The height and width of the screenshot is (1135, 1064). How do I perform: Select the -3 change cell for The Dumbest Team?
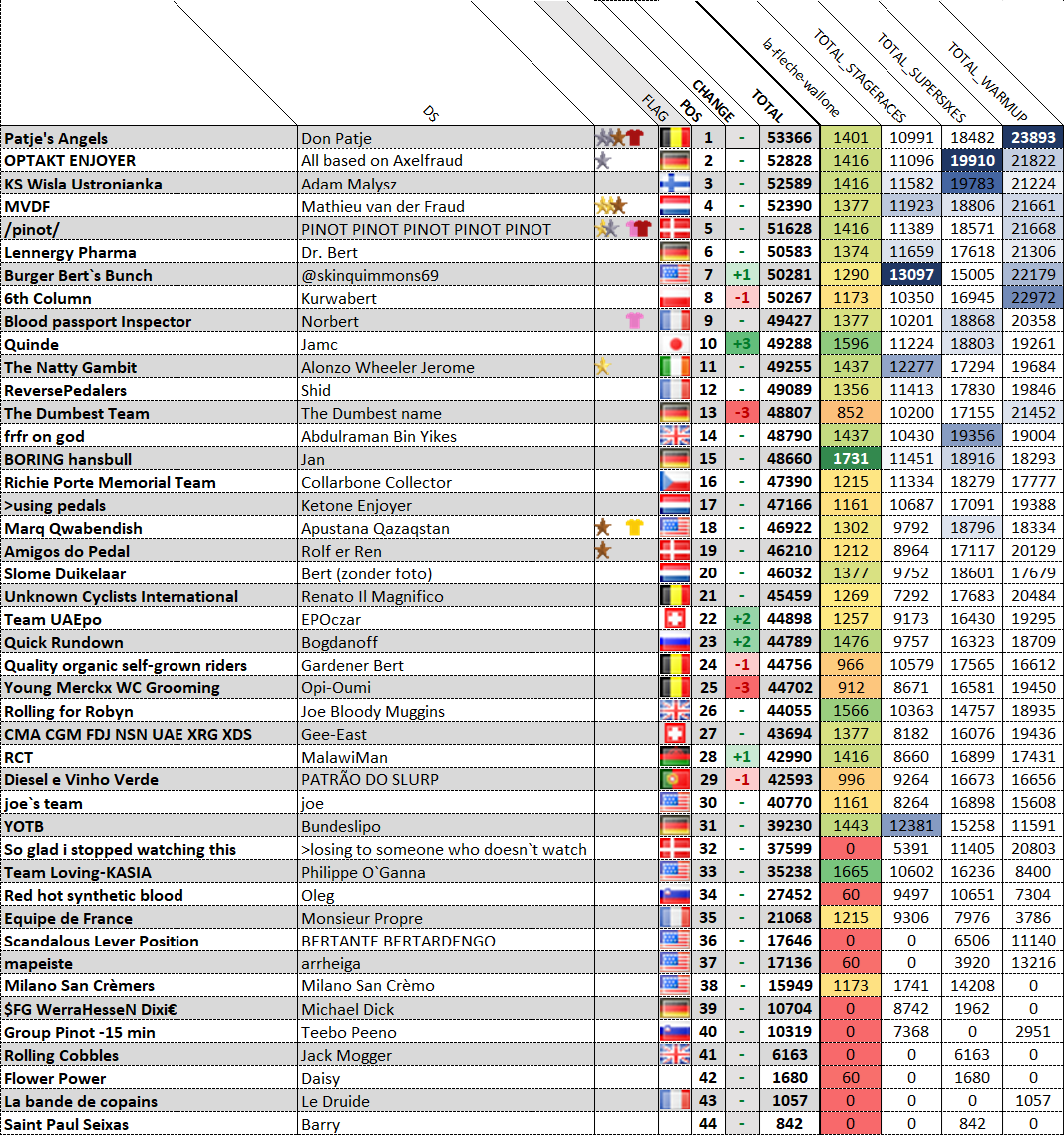click(741, 413)
